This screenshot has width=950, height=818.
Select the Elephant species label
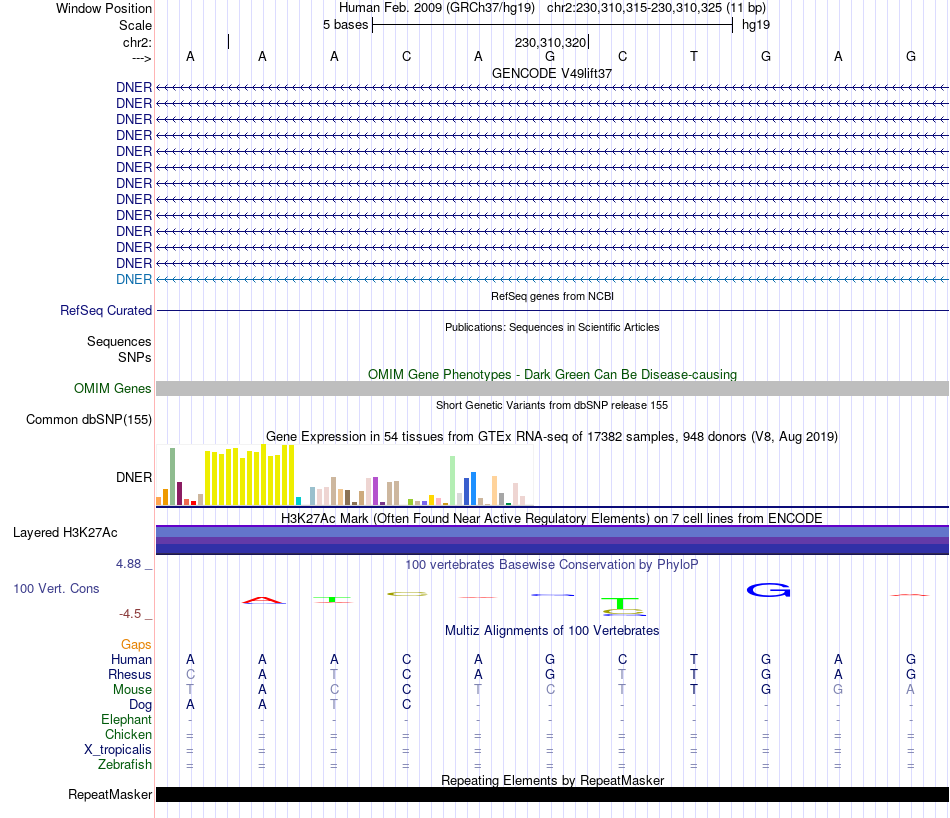click(126, 719)
